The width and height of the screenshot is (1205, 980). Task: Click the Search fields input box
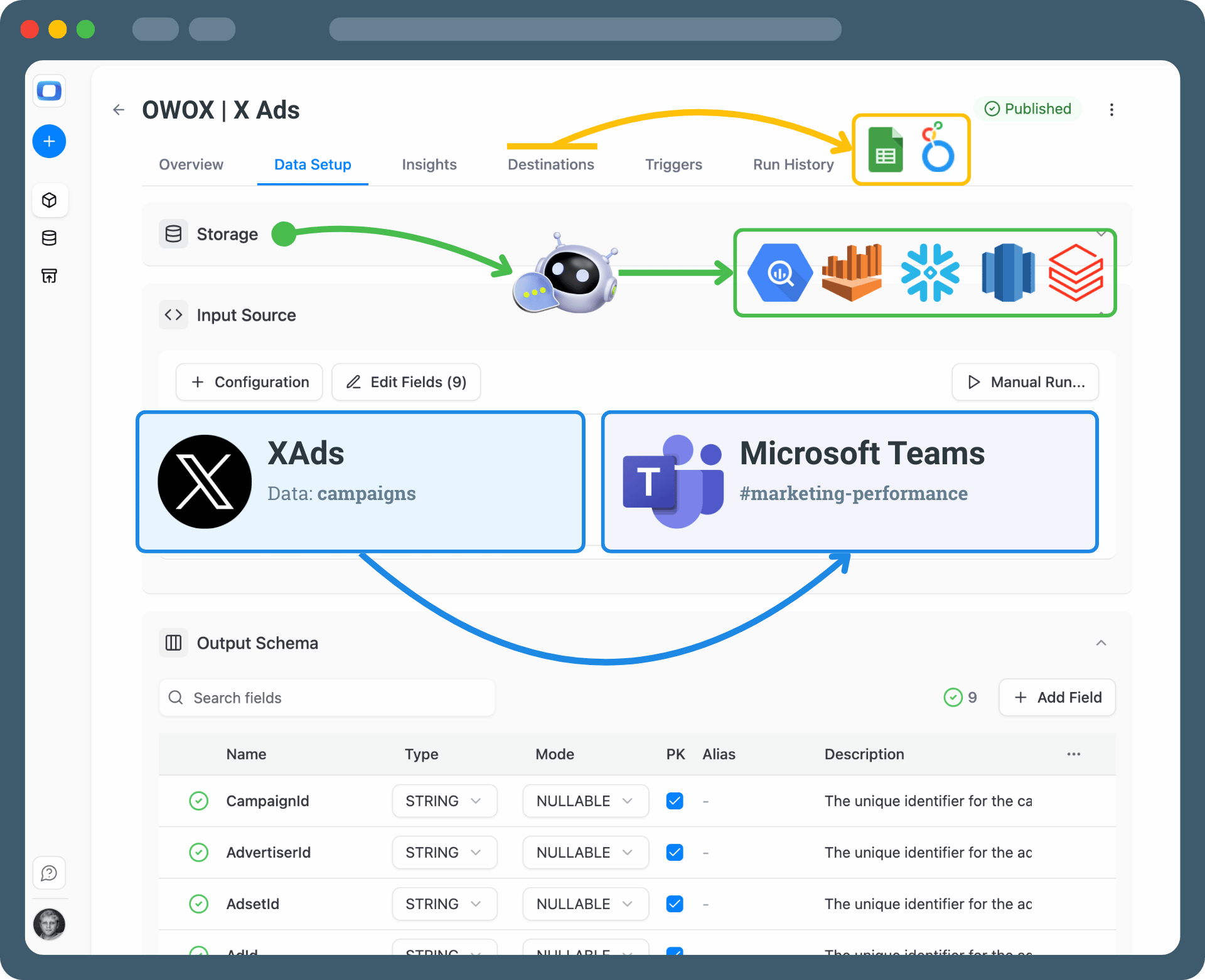coord(327,698)
